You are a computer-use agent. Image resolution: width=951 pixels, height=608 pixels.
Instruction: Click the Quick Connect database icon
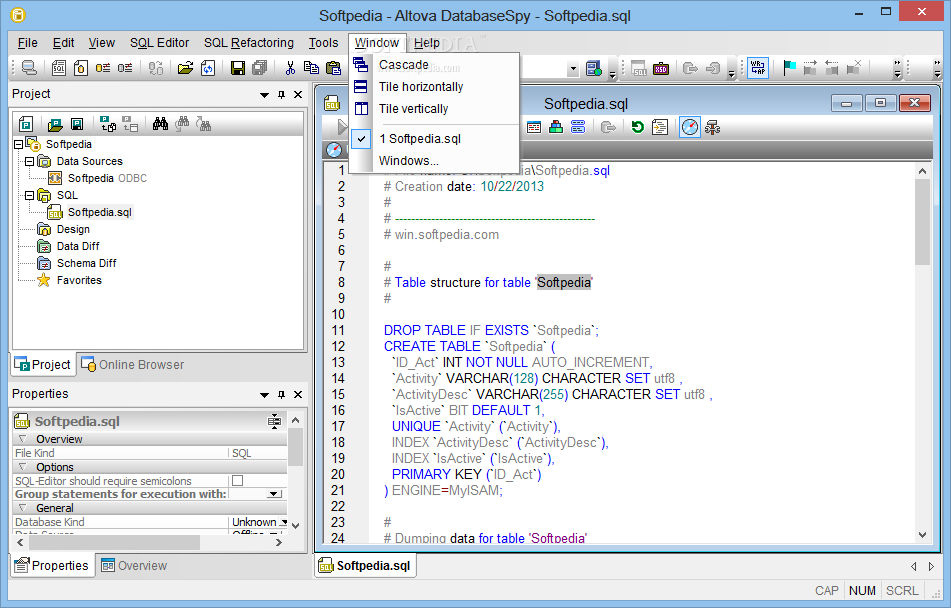coord(29,67)
